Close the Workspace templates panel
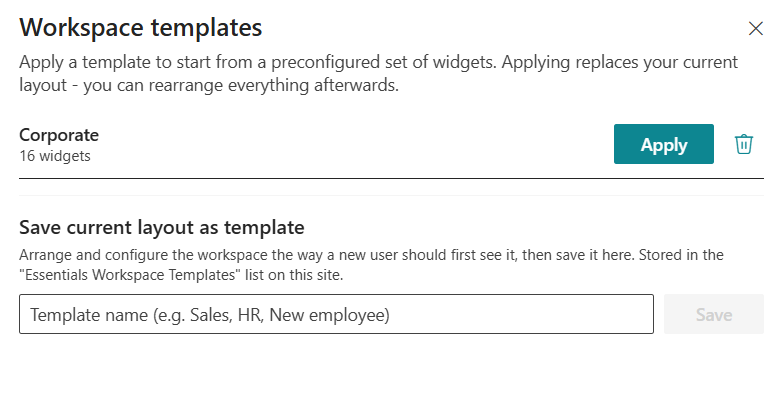 [756, 29]
